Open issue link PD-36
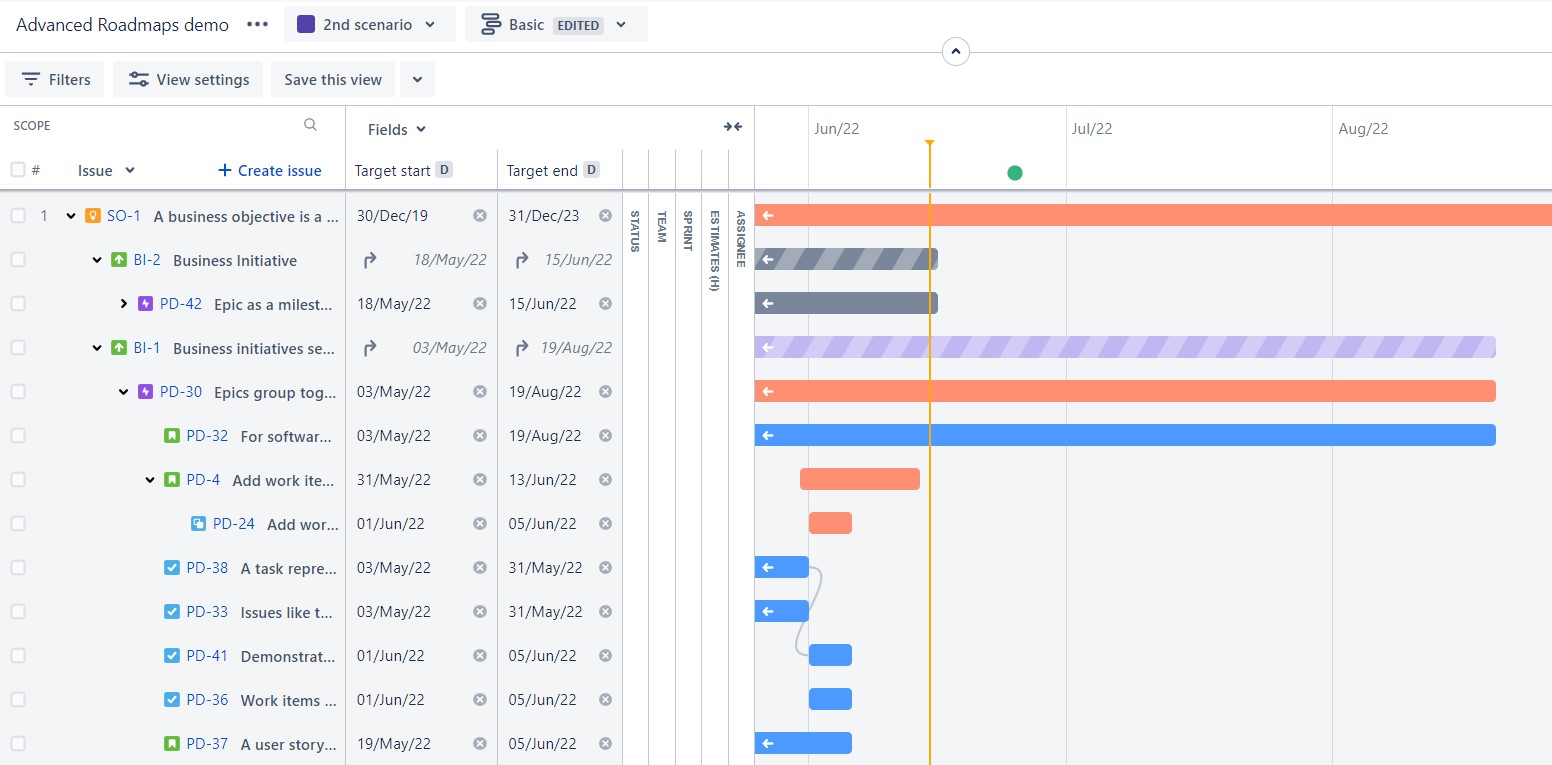Viewport: 1552px width, 765px height. (207, 700)
